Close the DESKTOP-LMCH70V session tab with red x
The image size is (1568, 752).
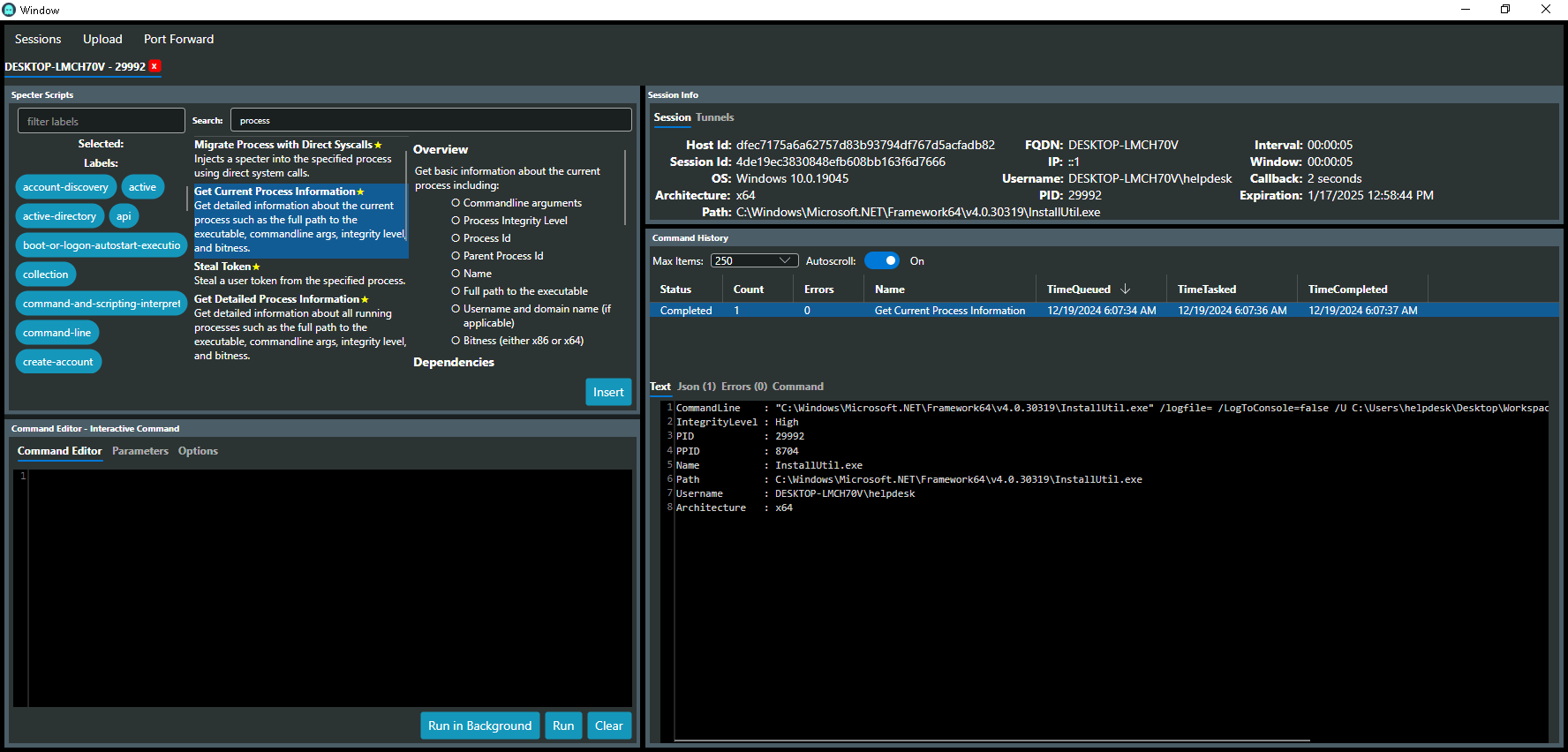(155, 66)
